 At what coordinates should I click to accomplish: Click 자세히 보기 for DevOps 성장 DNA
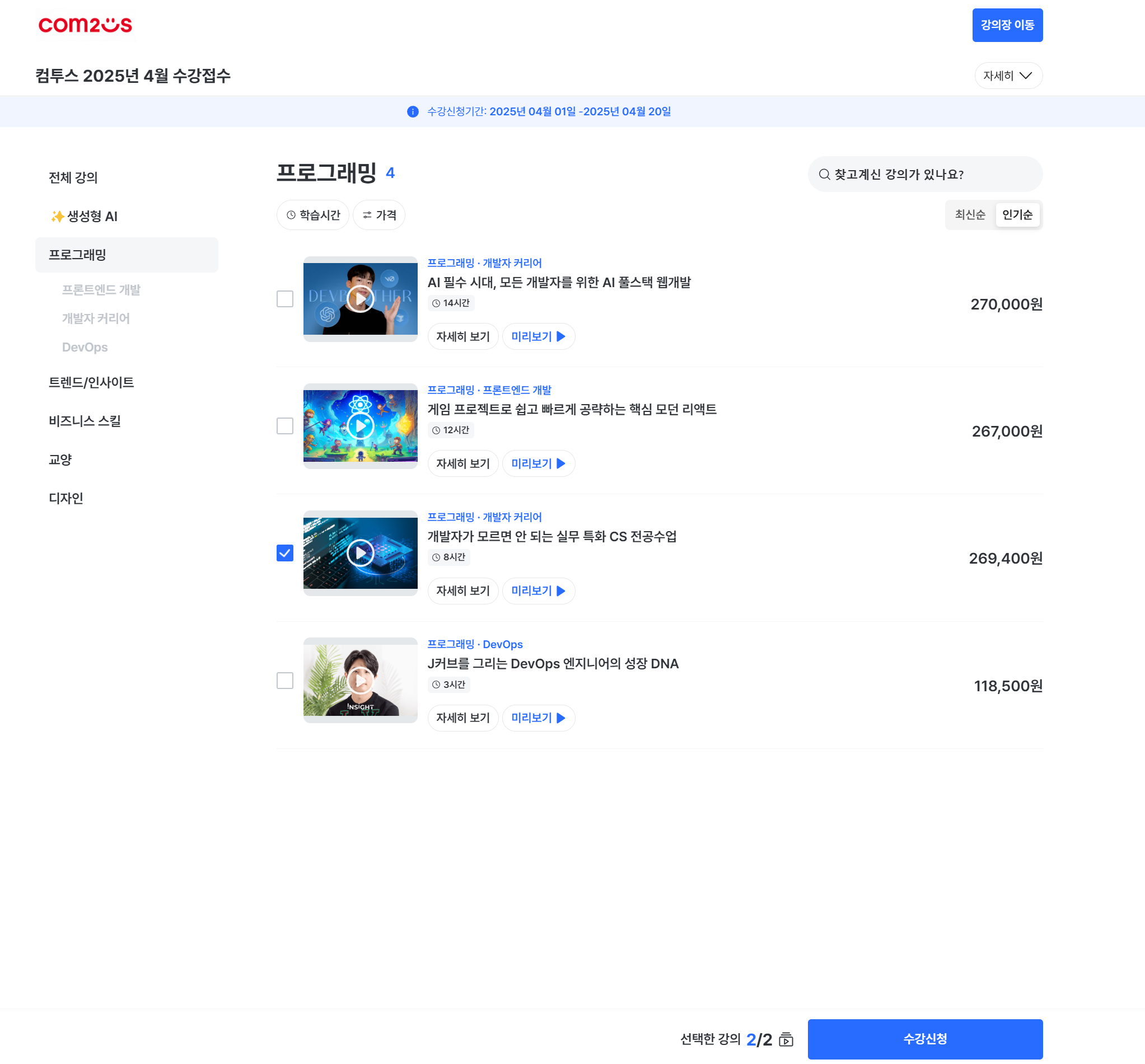tap(462, 718)
